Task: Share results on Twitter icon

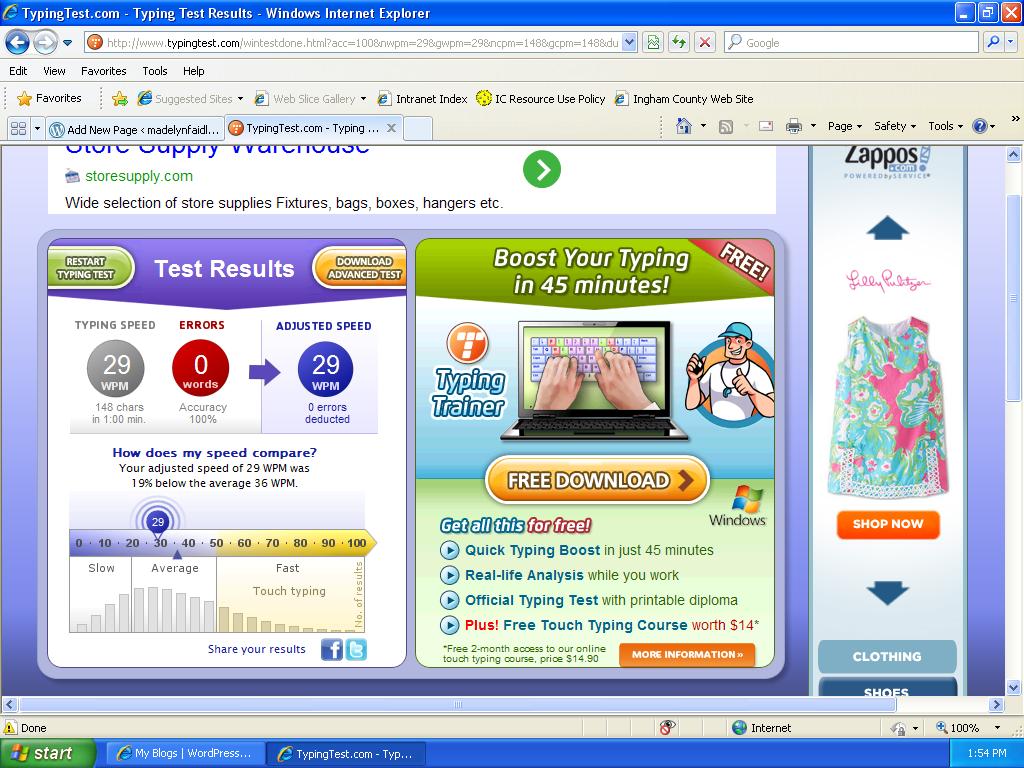Action: 356,650
